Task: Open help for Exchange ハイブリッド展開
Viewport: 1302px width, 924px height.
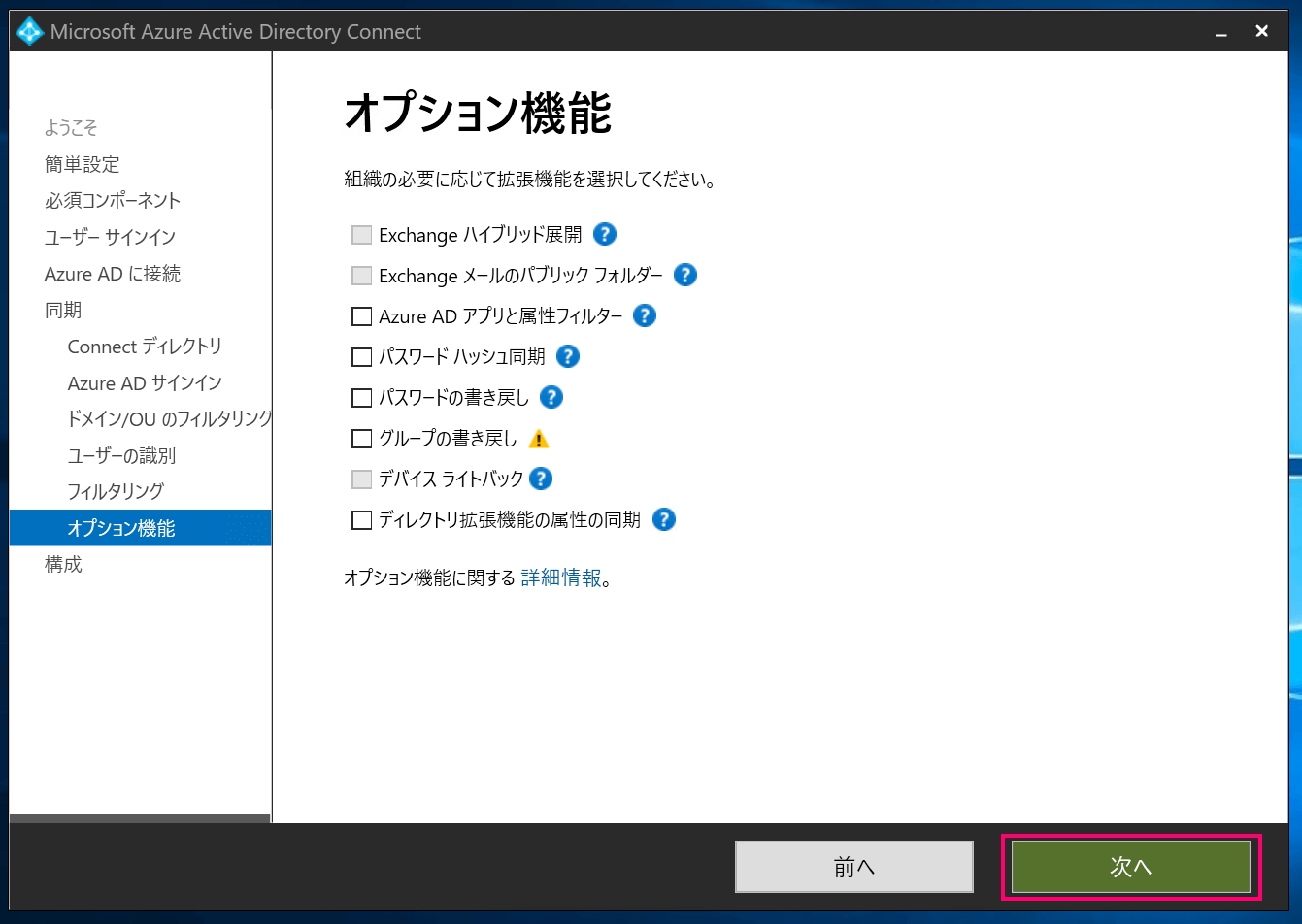Action: click(605, 234)
